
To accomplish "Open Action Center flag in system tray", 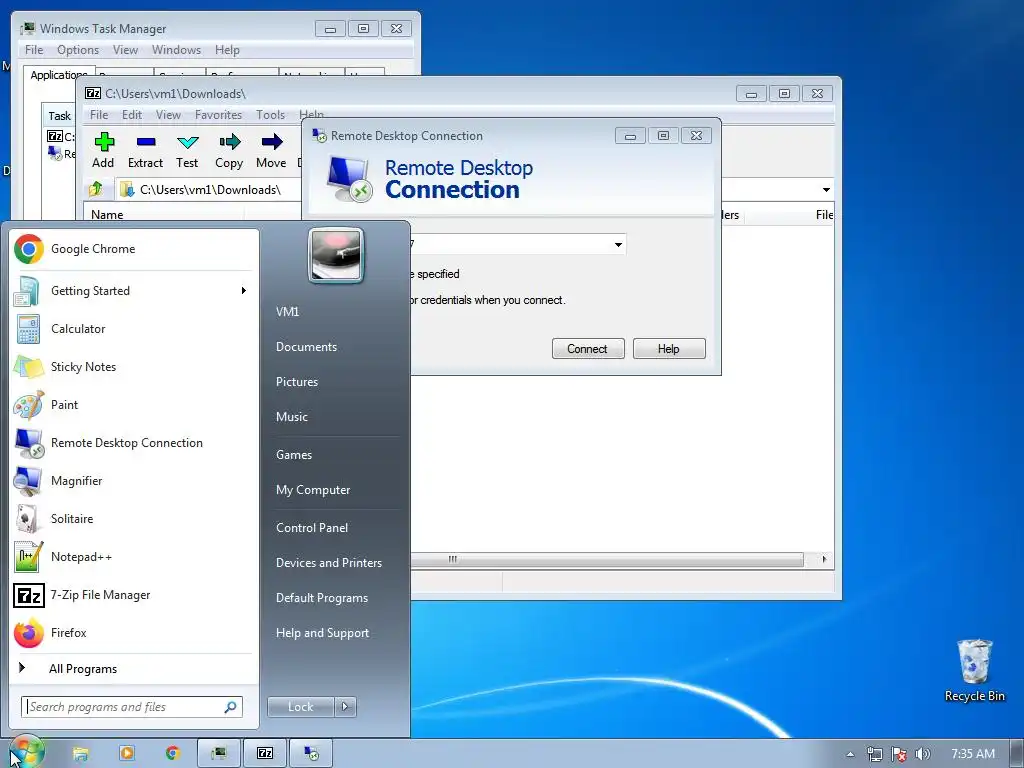I will 899,754.
